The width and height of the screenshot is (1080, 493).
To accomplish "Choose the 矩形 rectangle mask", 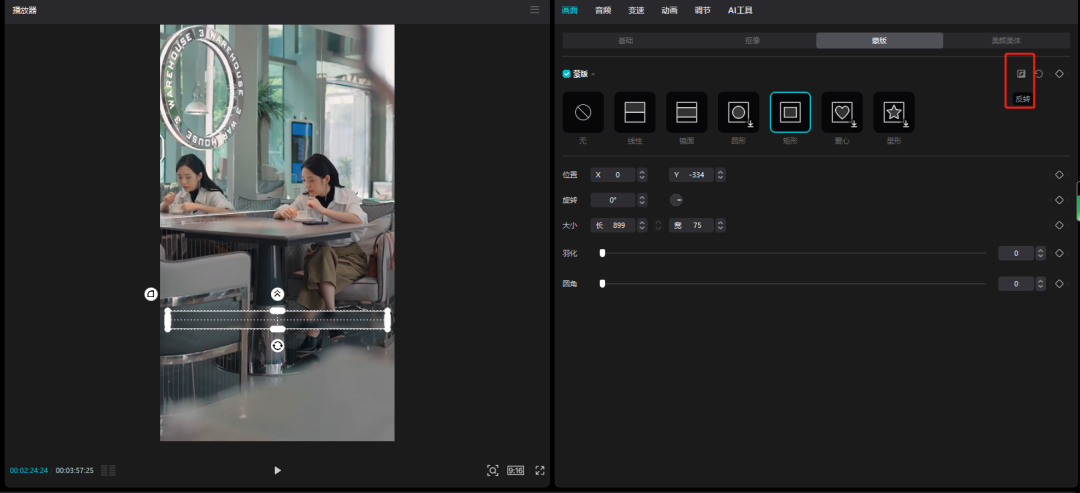I will pyautogui.click(x=790, y=112).
